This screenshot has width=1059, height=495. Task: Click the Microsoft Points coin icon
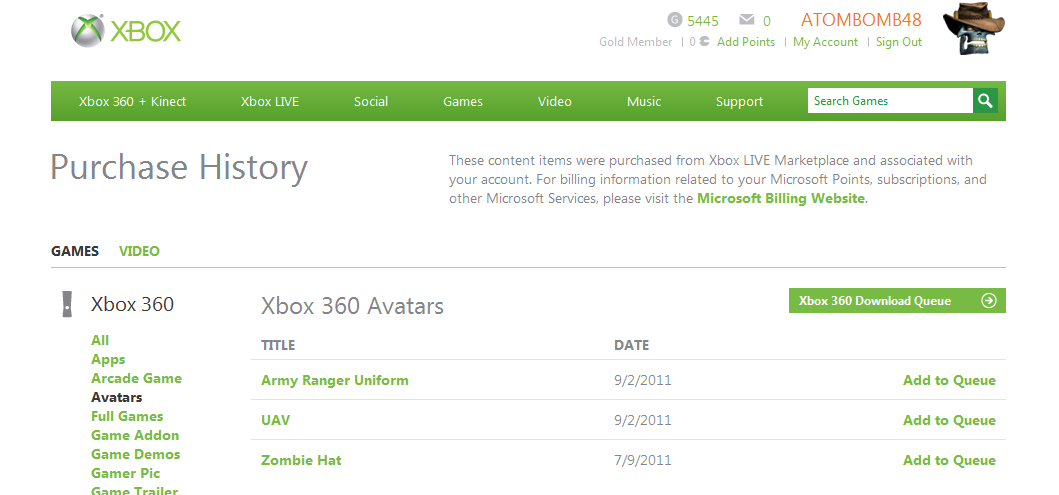coord(704,41)
